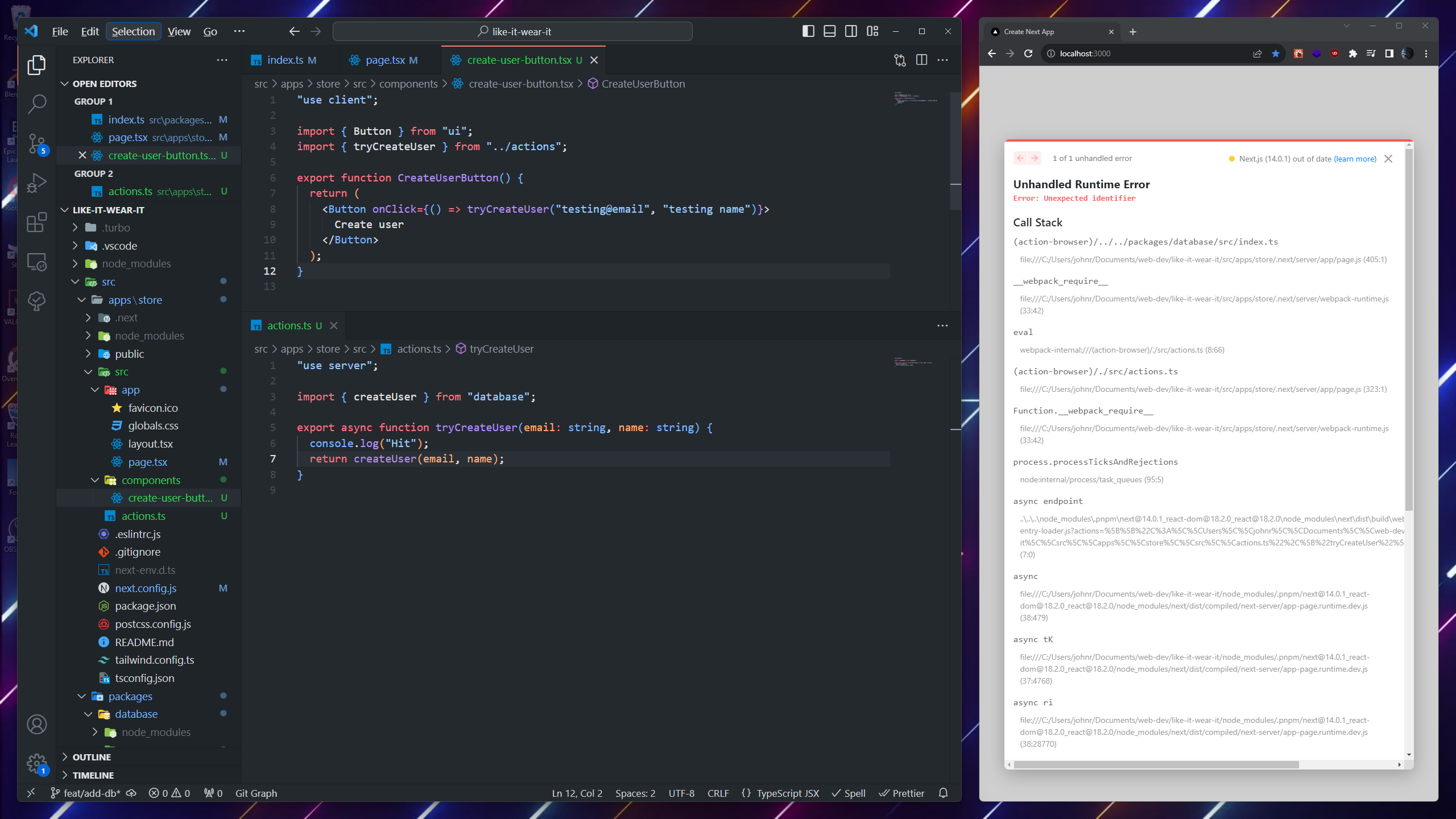Click notifications bell in status bar
The width and height of the screenshot is (1456, 819).
click(x=943, y=793)
